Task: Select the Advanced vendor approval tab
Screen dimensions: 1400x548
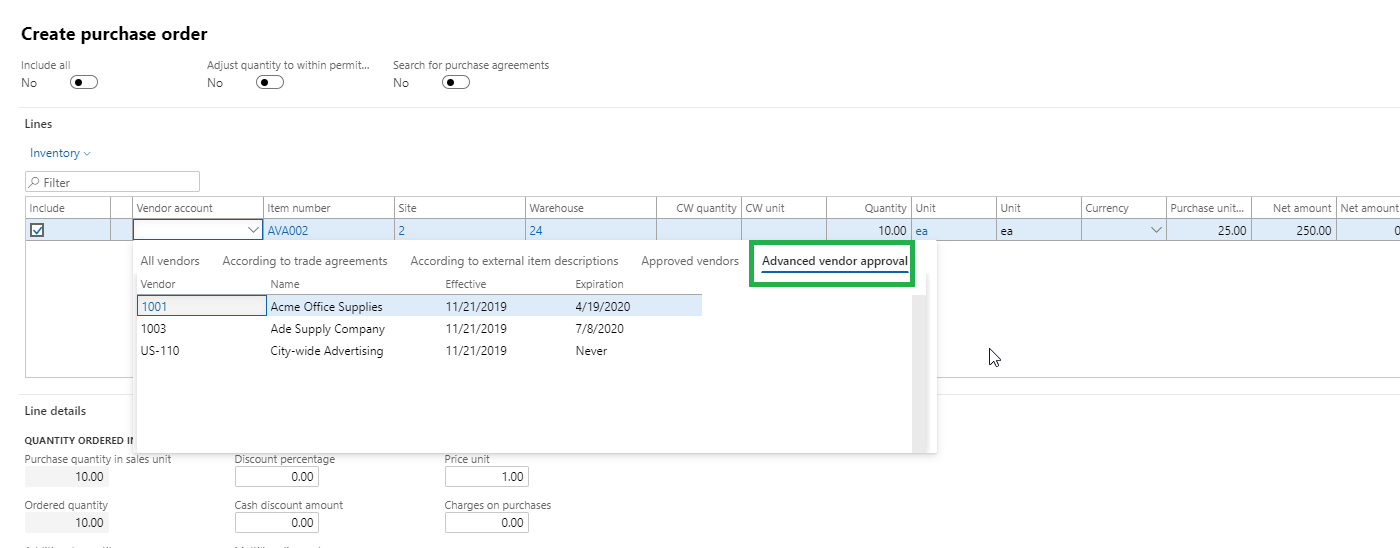Action: [835, 261]
